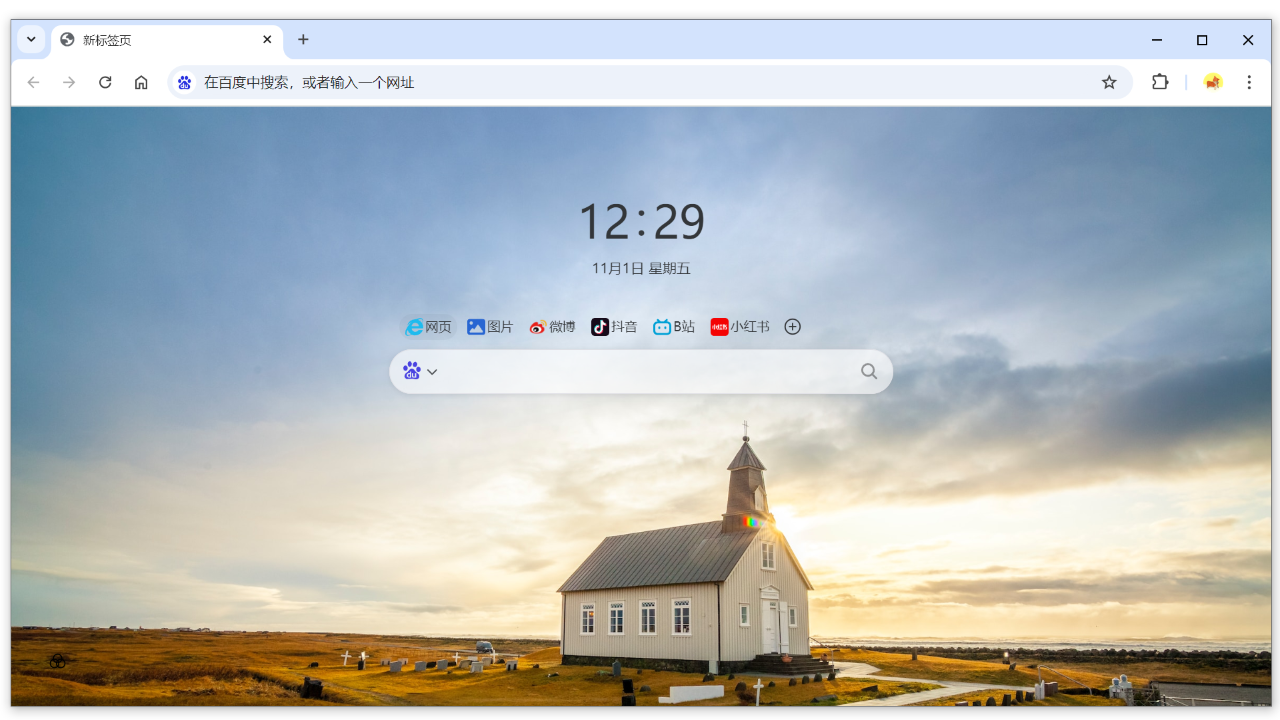
Task: Open a new tab with plus button
Action: point(303,39)
